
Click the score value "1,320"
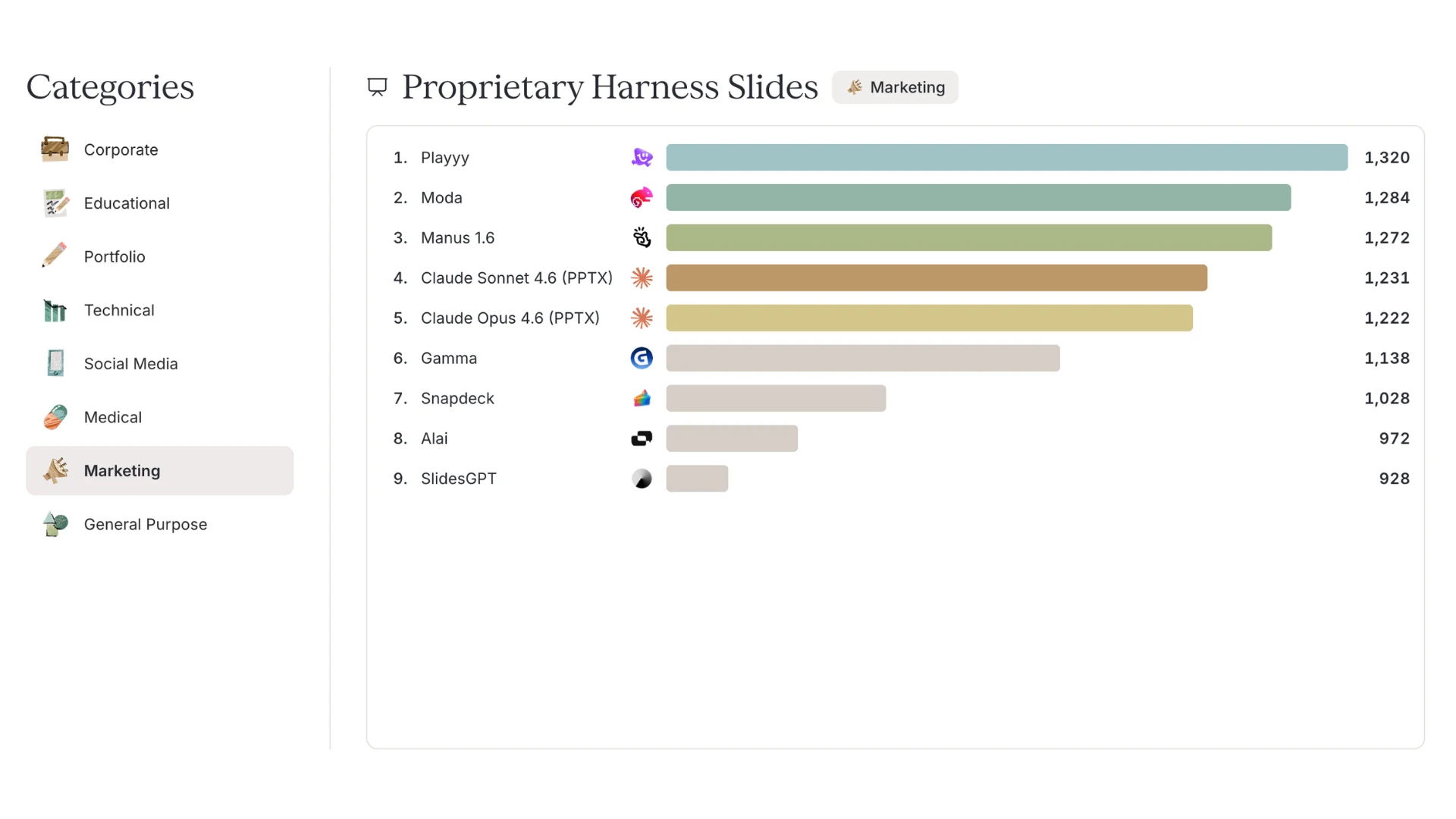1387,158
